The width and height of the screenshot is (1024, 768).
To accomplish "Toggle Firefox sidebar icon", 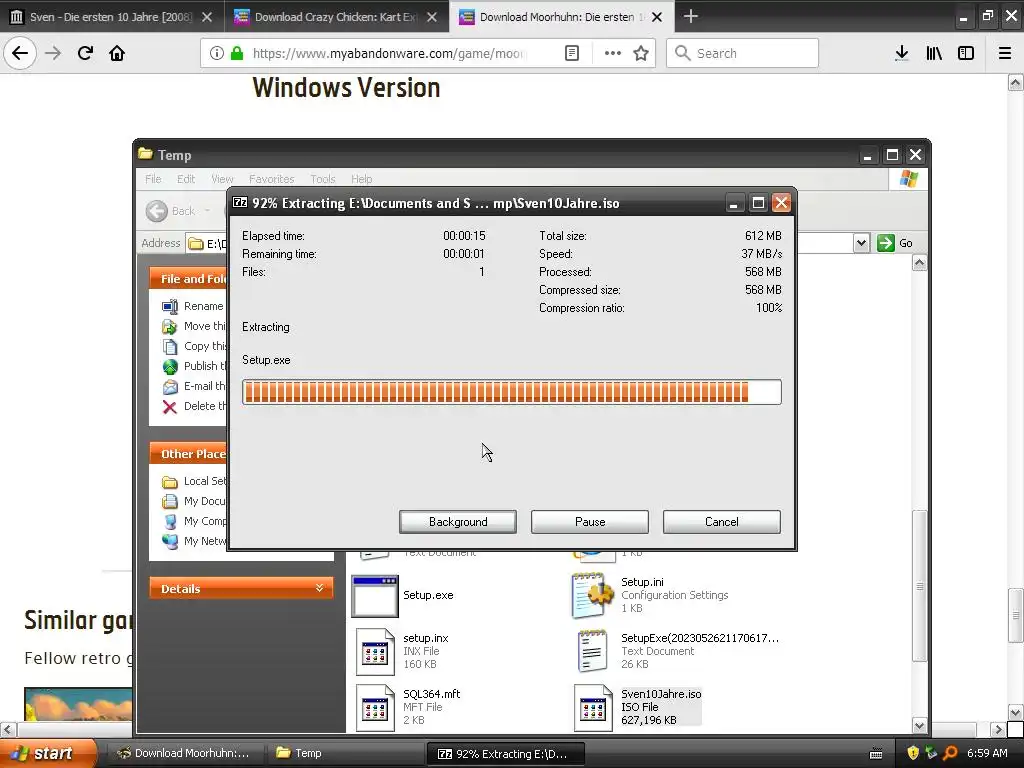I will click(x=966, y=53).
